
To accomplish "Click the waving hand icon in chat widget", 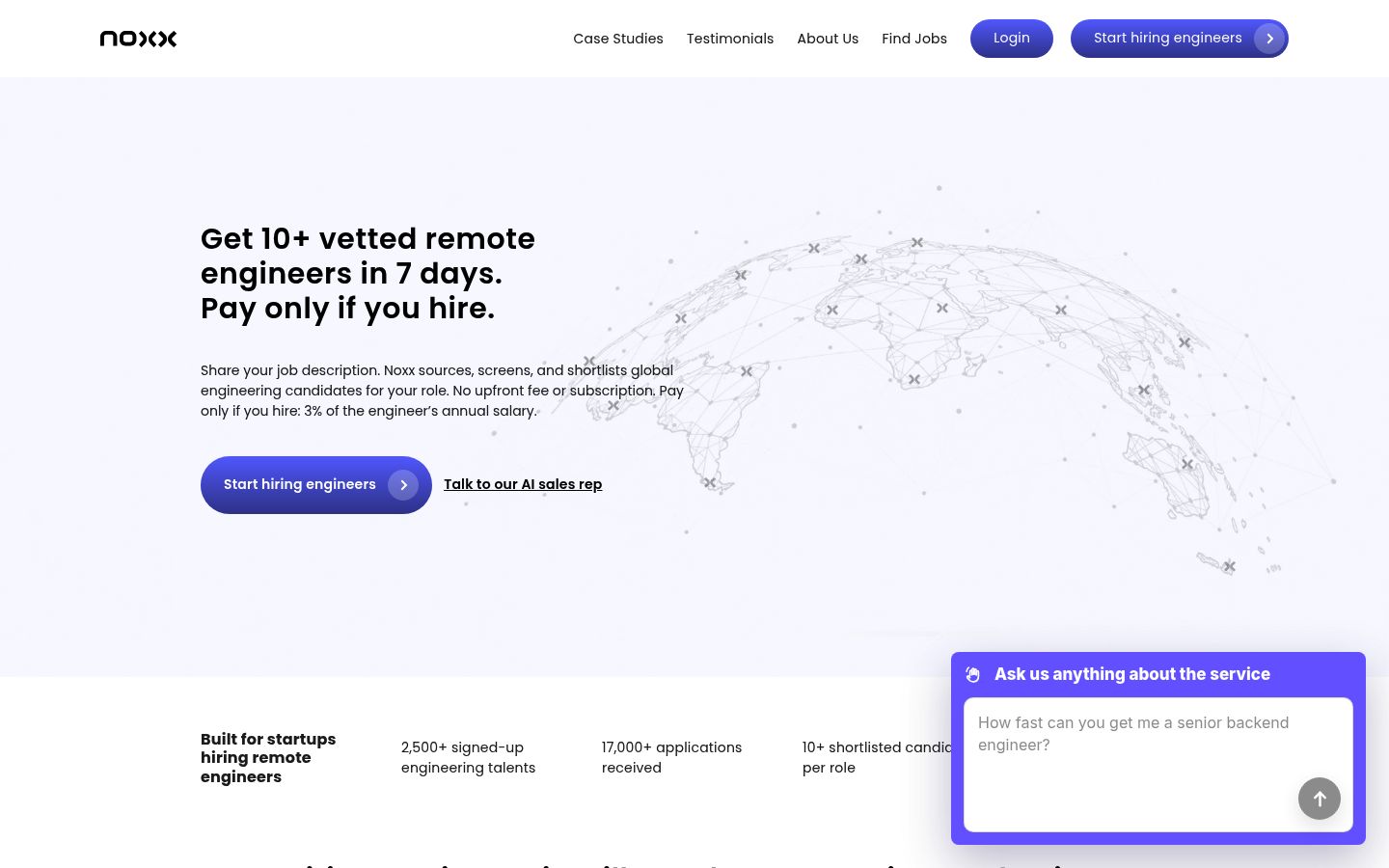I will [973, 674].
